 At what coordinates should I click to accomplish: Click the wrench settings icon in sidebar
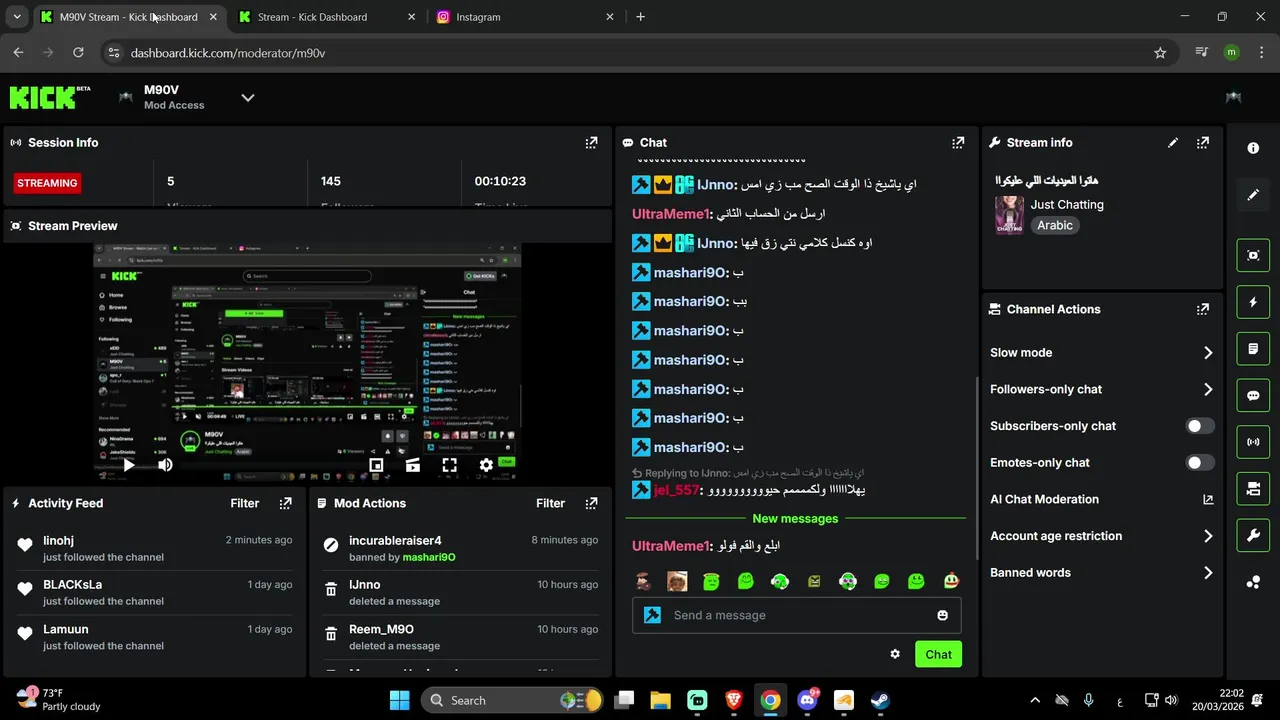pyautogui.click(x=1253, y=535)
